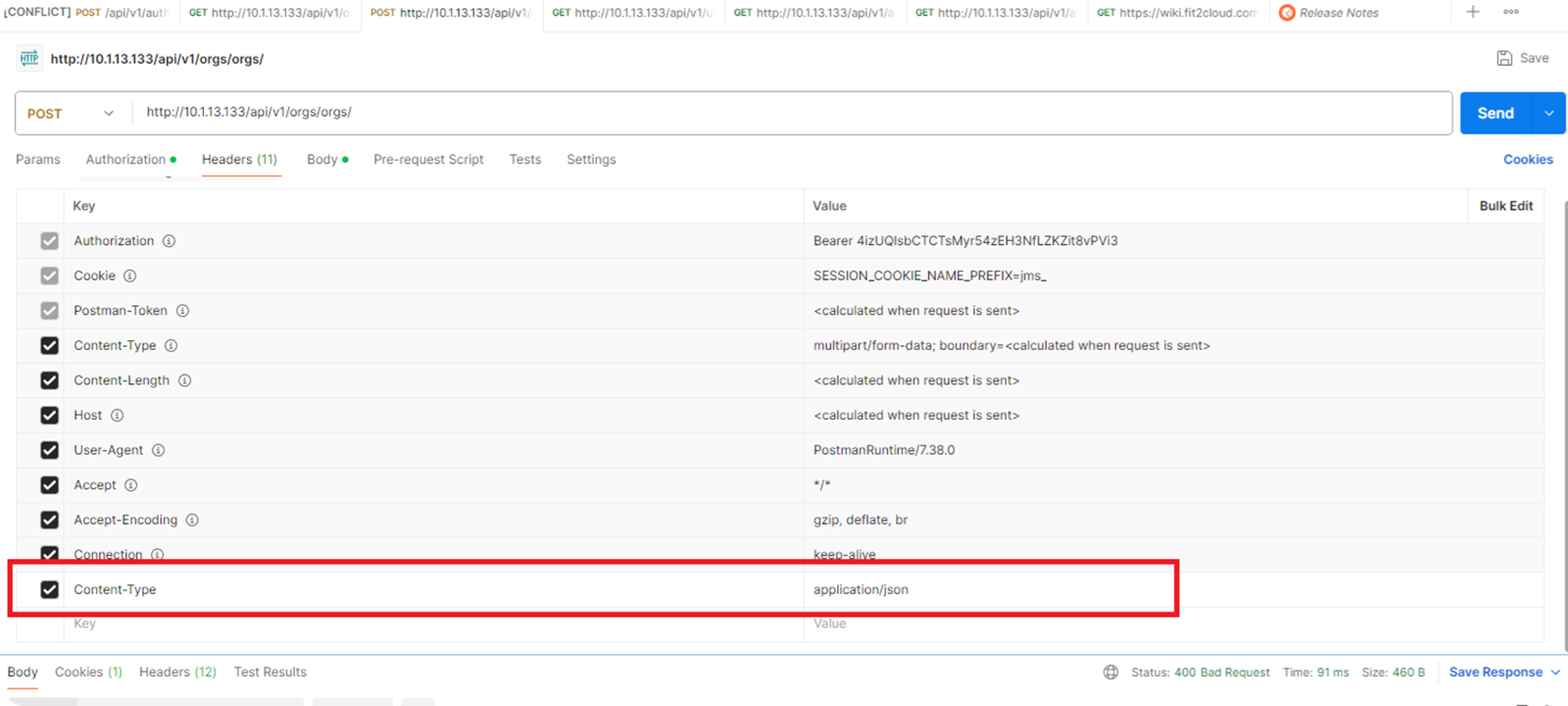Switch to the Params tab
The width and height of the screenshot is (1568, 706).
[x=38, y=160]
